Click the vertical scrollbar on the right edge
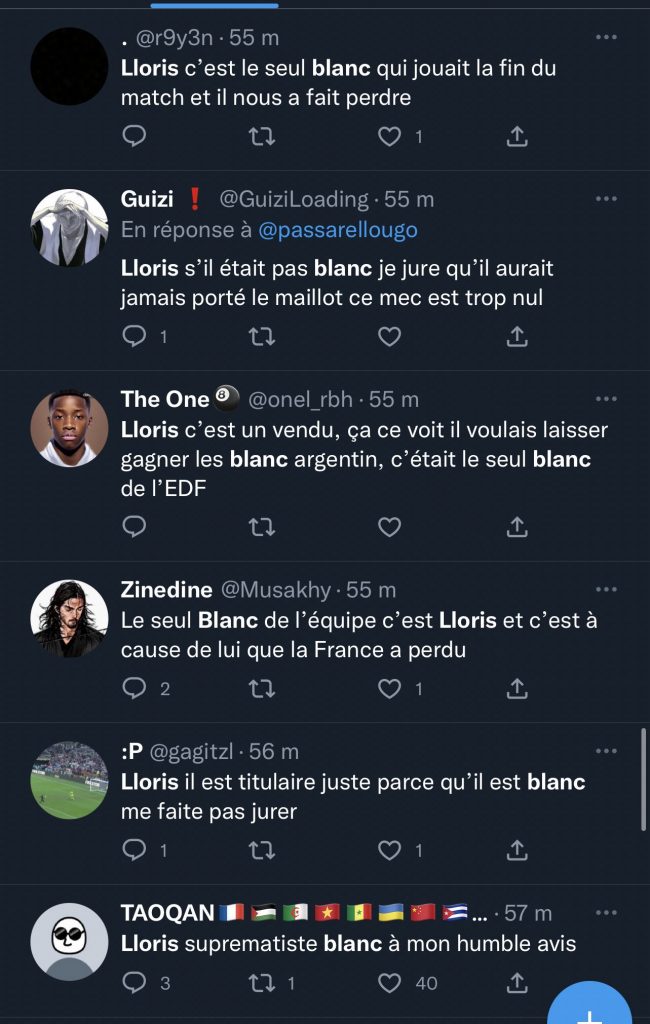This screenshot has width=650, height=1024. (644, 780)
